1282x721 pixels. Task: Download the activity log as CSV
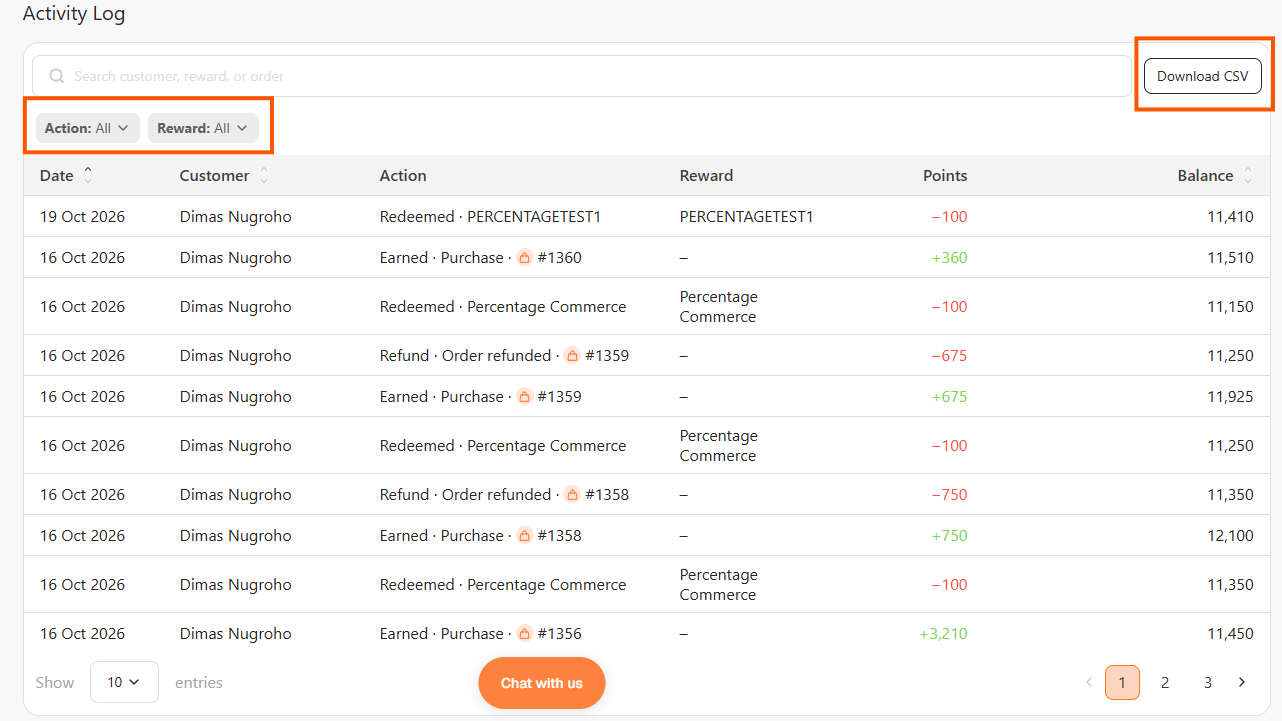point(1203,76)
